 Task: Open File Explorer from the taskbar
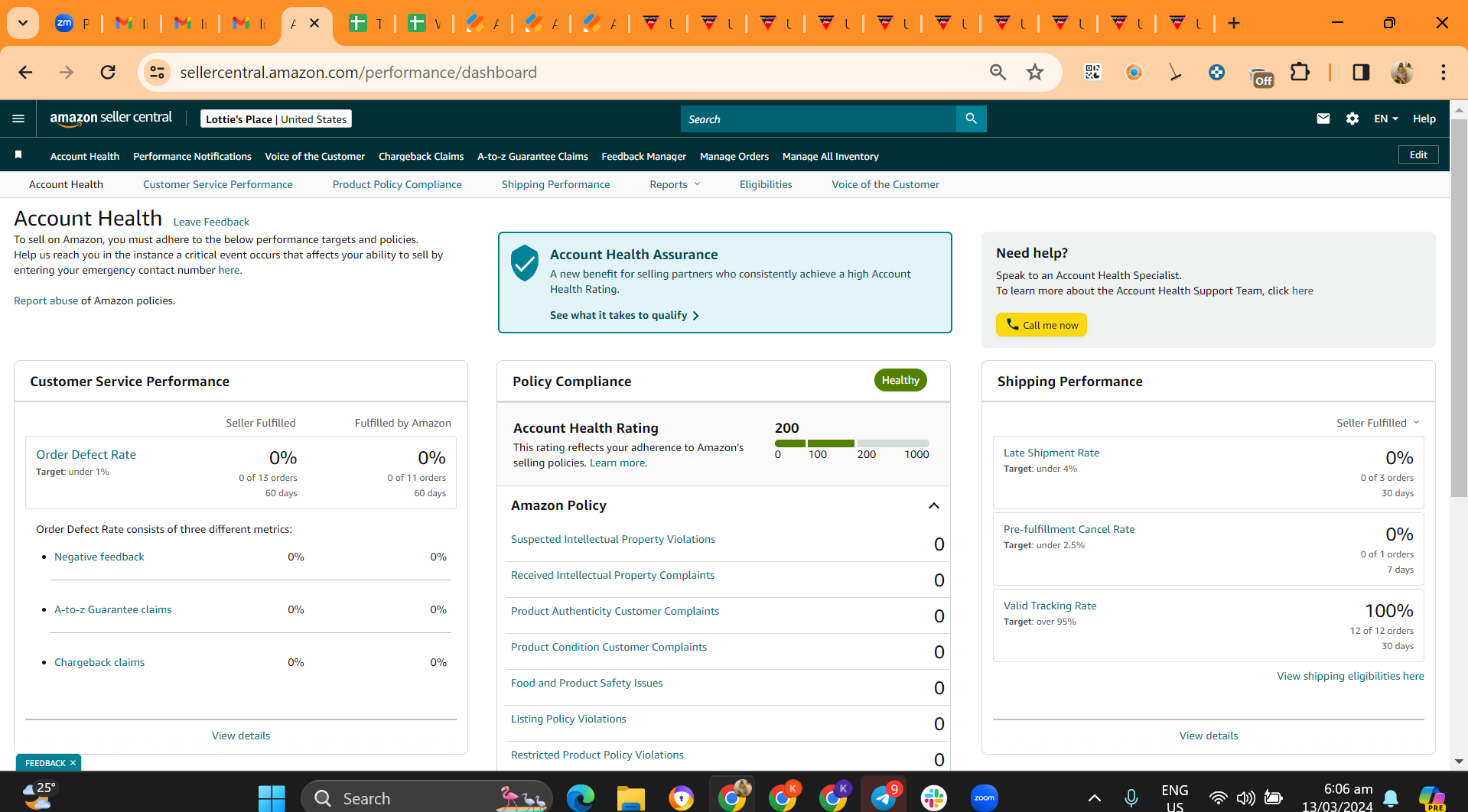coord(630,798)
